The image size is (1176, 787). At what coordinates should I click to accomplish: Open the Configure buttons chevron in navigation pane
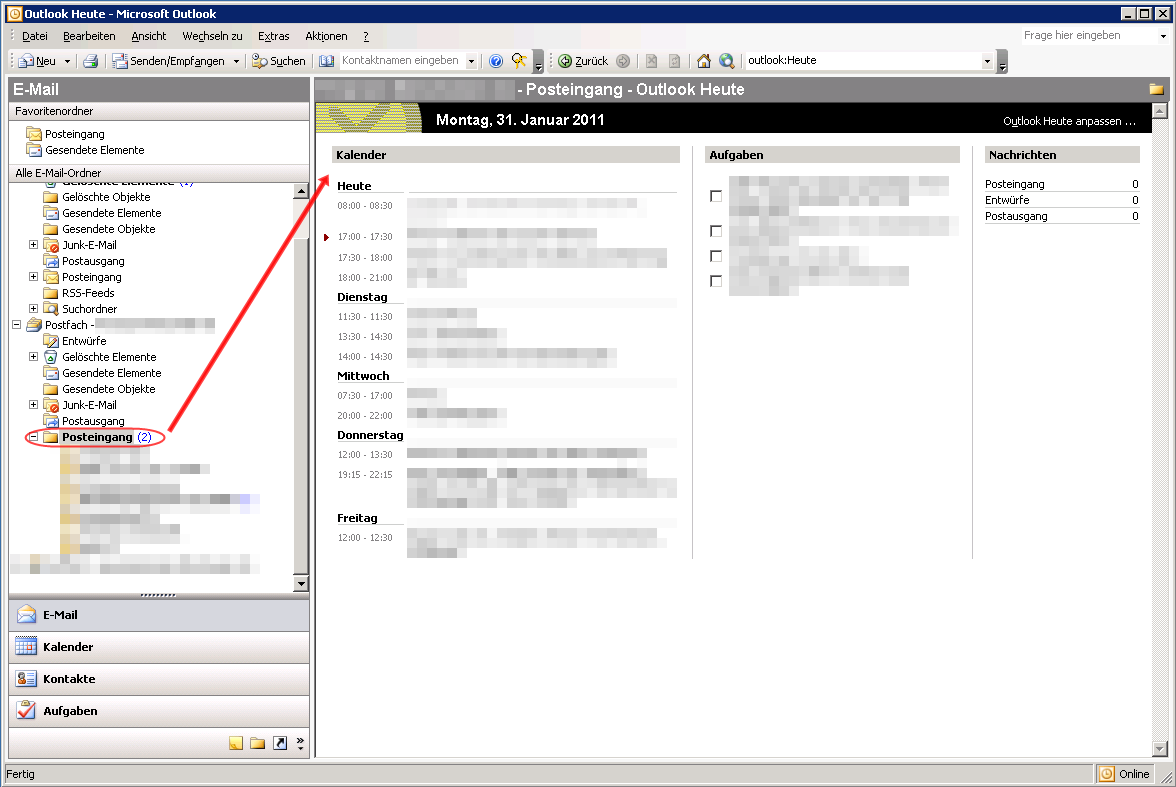[x=300, y=743]
